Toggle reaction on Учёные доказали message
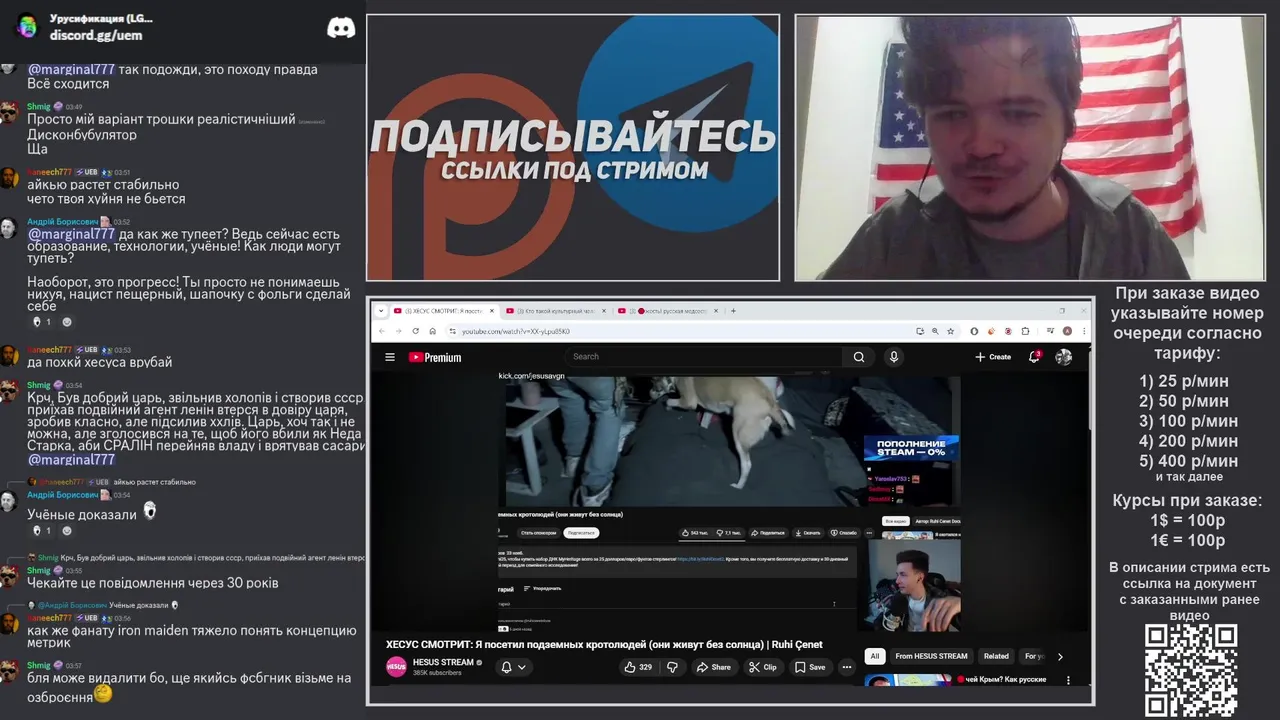Image resolution: width=1280 pixels, height=720 pixels. pos(41,531)
